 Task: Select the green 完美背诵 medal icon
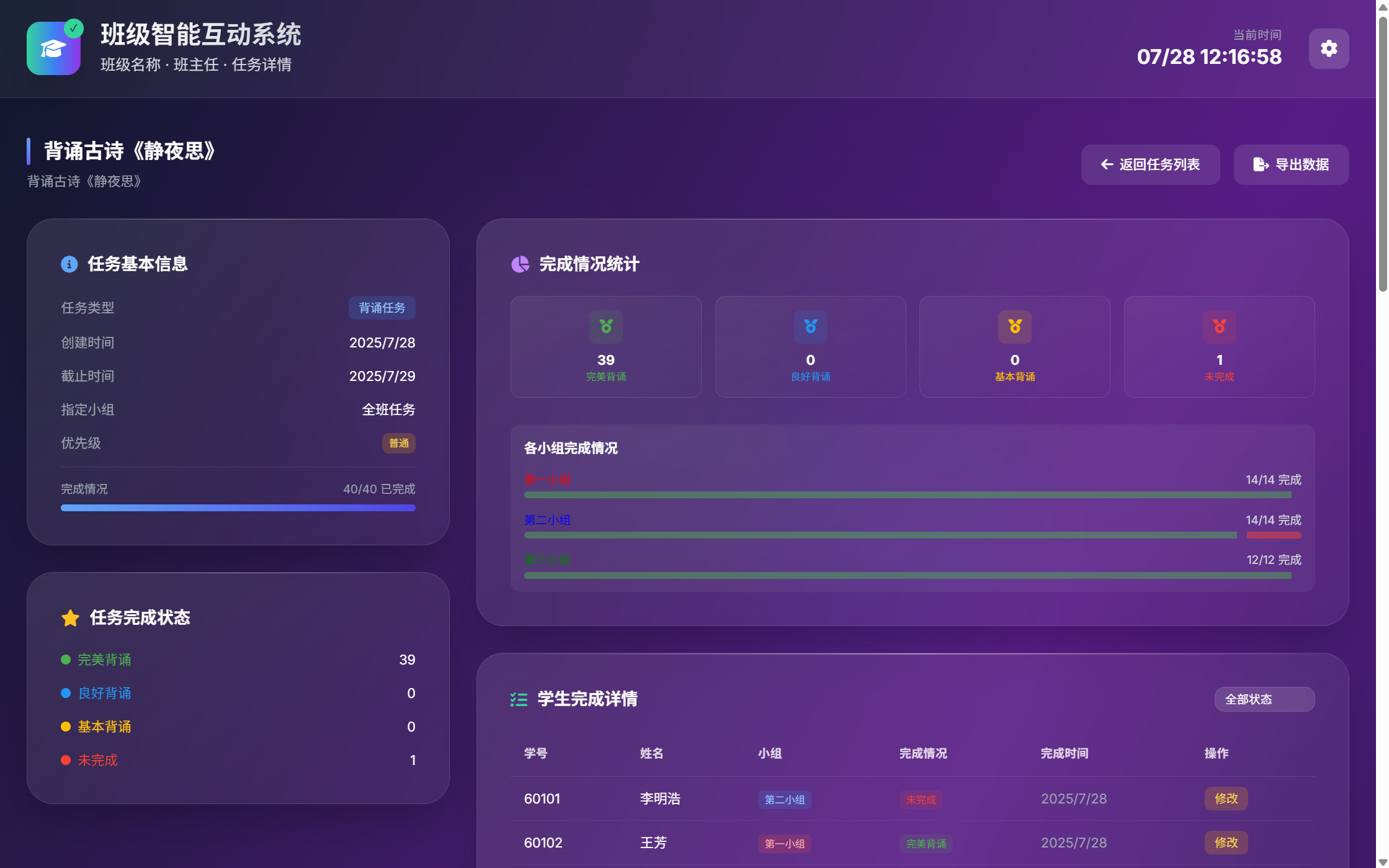(605, 327)
